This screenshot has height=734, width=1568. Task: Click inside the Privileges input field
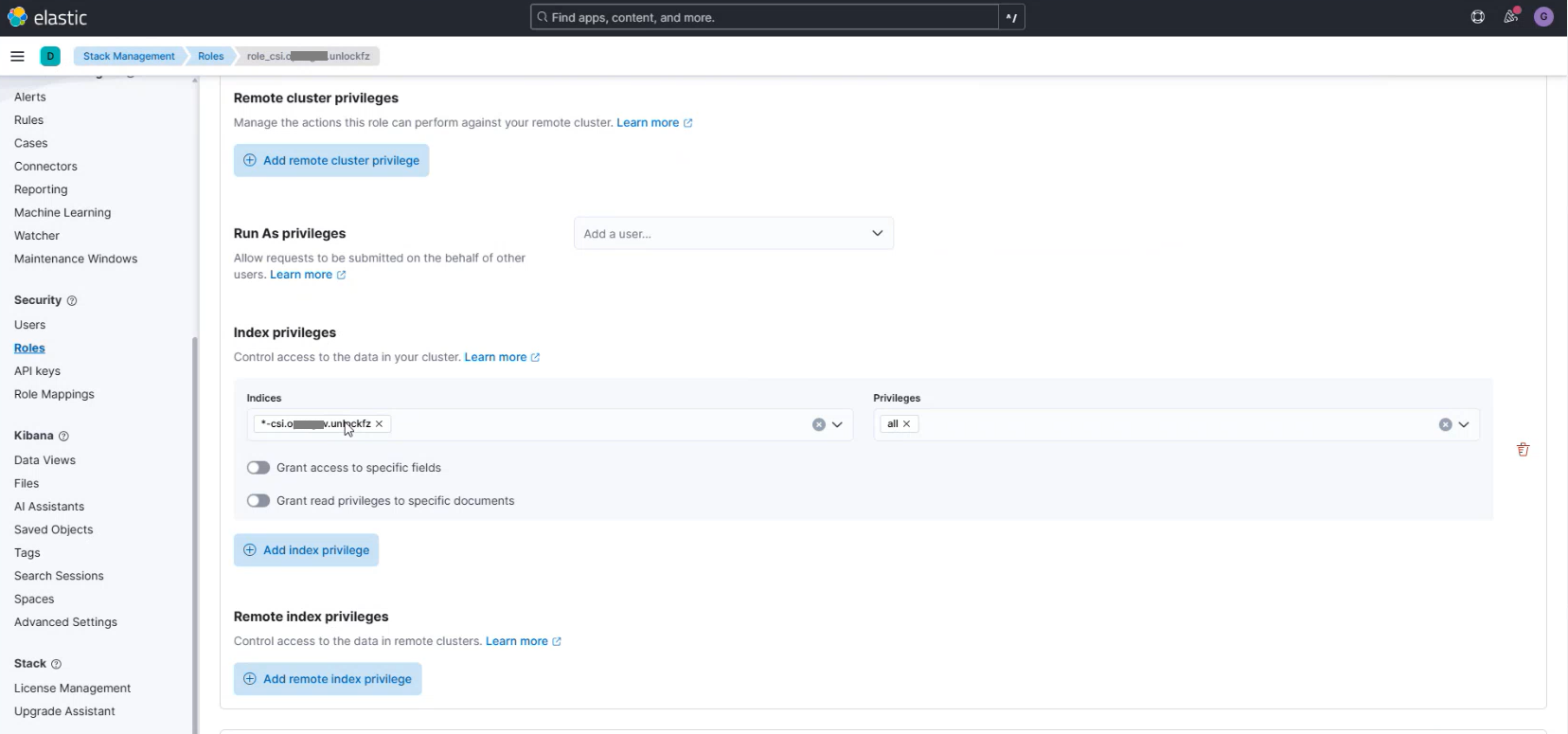point(1177,424)
